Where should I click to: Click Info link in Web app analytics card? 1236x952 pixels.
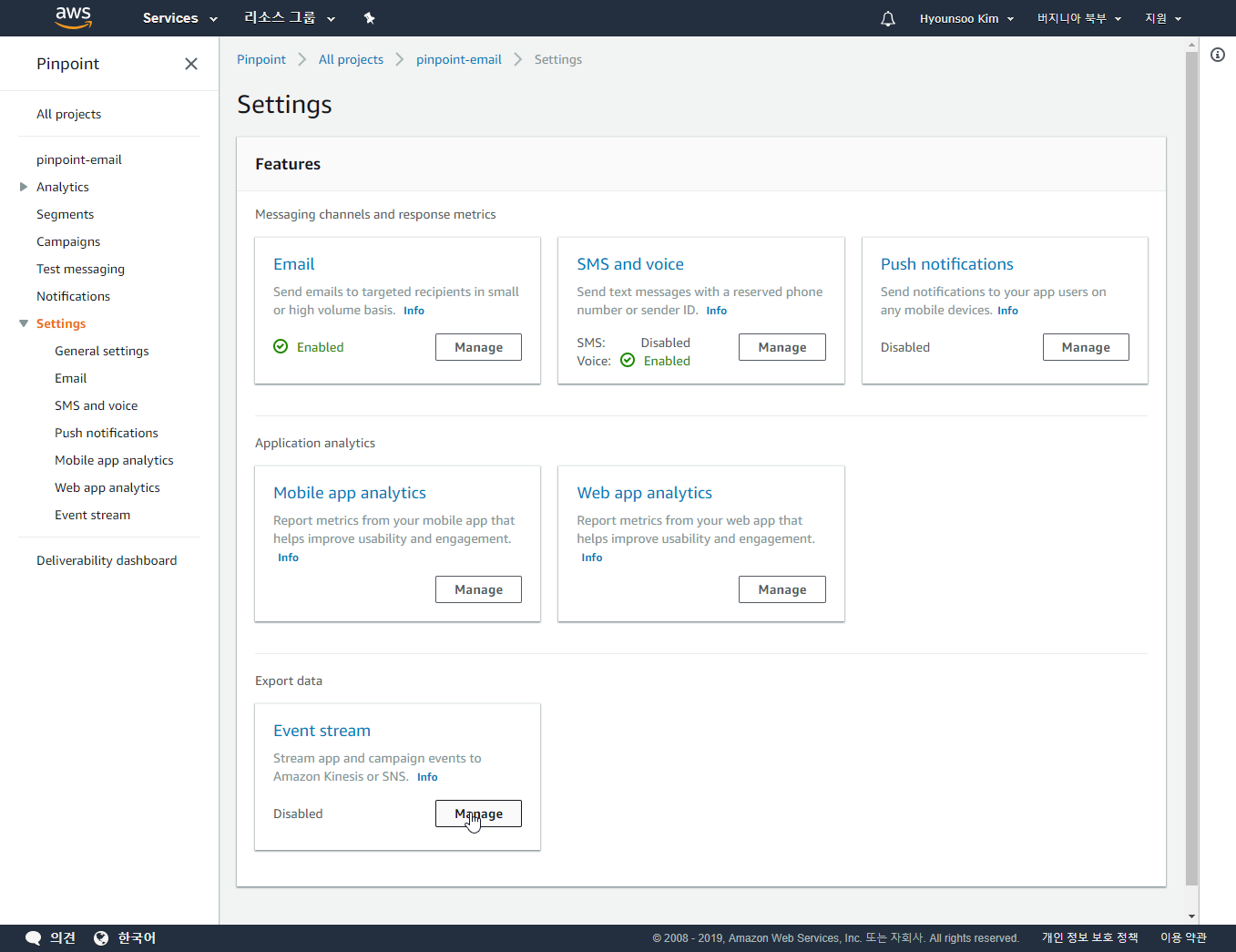pos(592,558)
